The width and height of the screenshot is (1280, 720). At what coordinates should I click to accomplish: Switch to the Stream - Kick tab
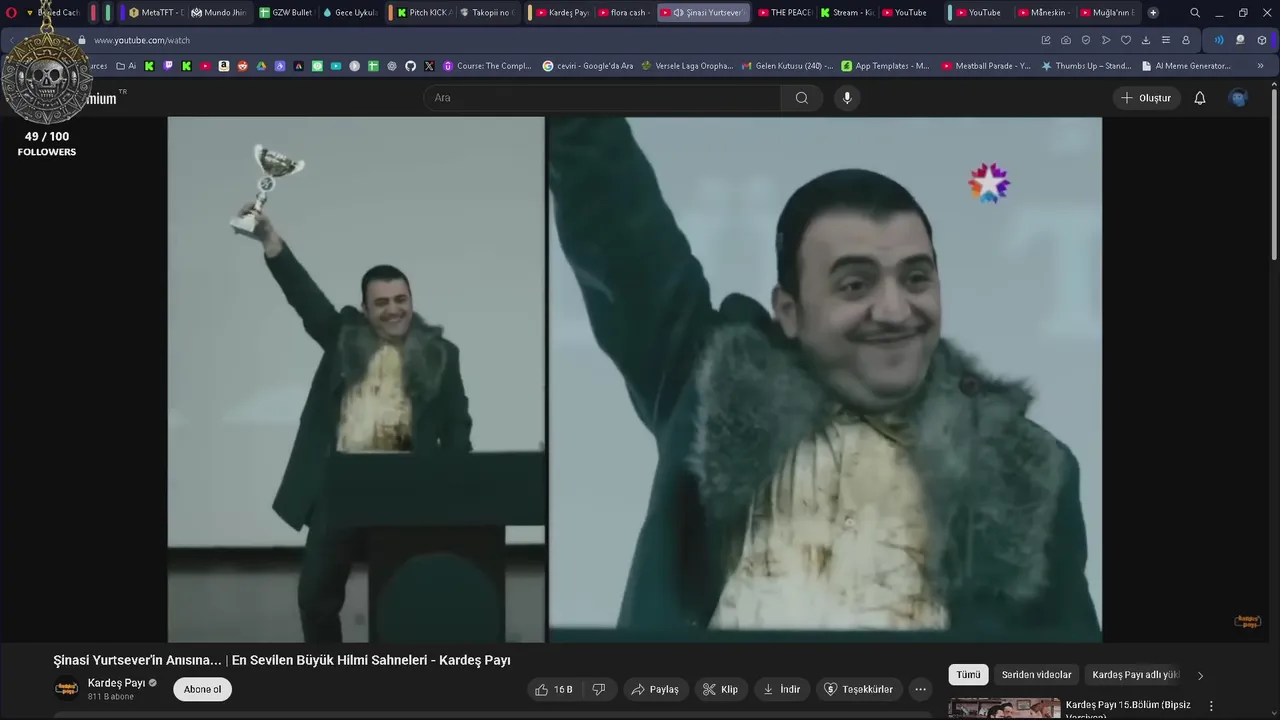(847, 13)
